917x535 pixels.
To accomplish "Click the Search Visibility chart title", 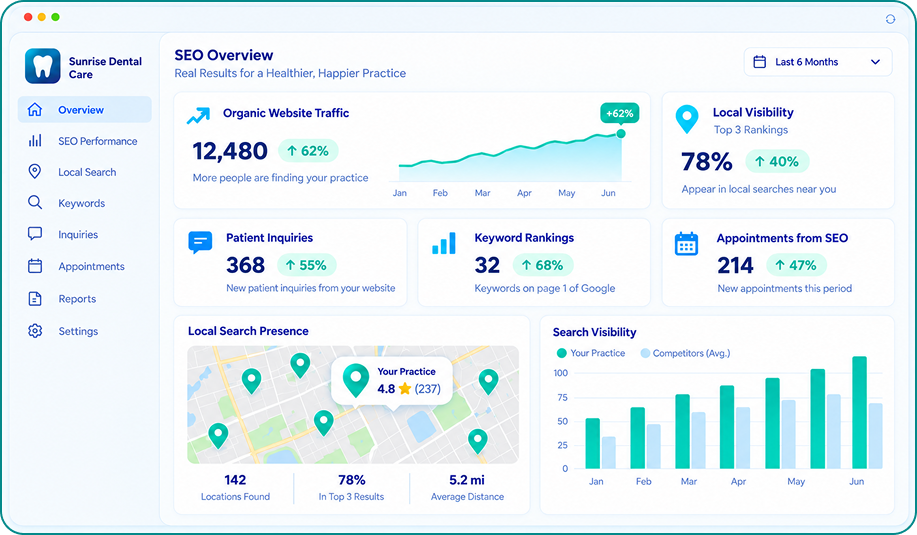I will 594,332.
